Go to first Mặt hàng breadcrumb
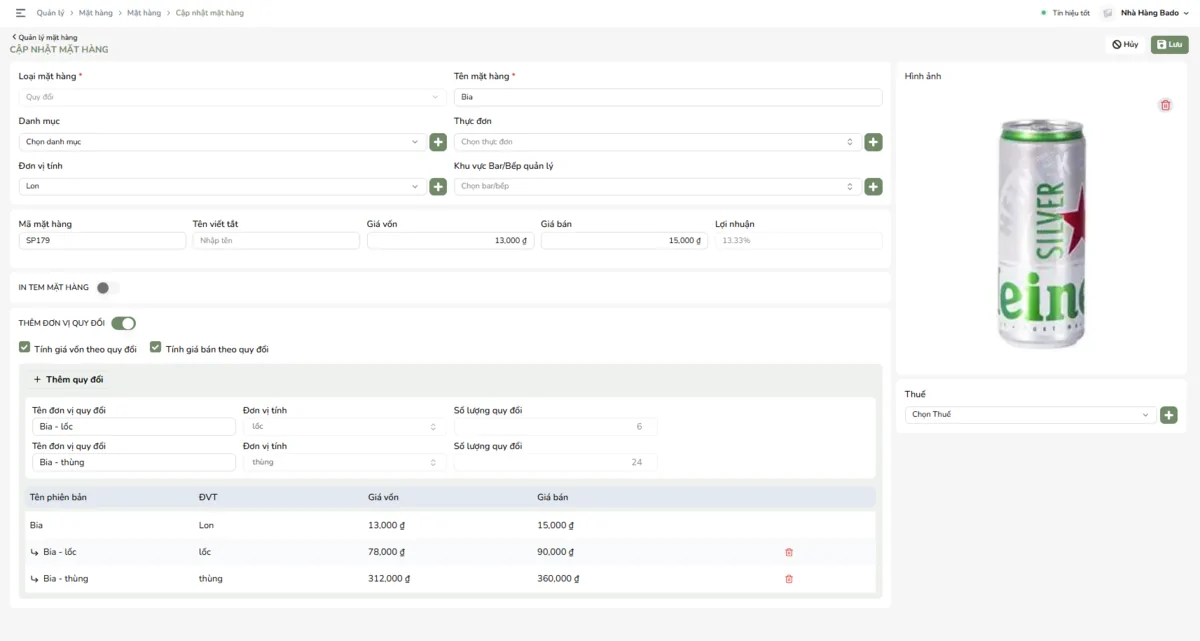 [96, 13]
